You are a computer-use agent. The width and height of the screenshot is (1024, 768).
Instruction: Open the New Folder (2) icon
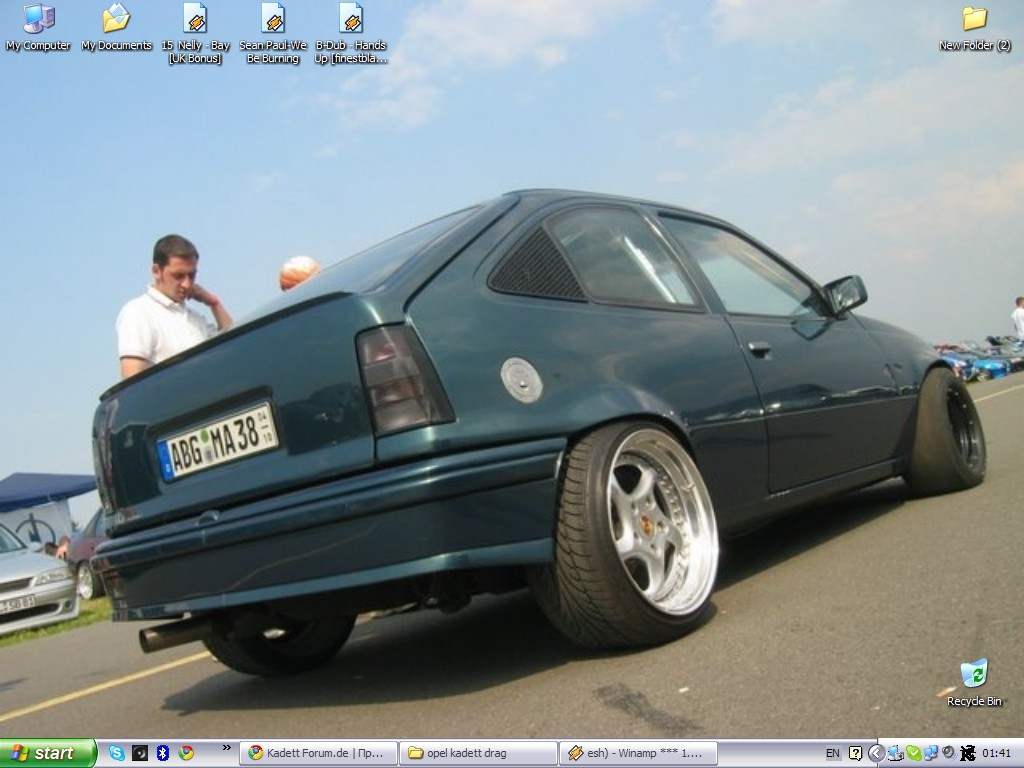(974, 19)
